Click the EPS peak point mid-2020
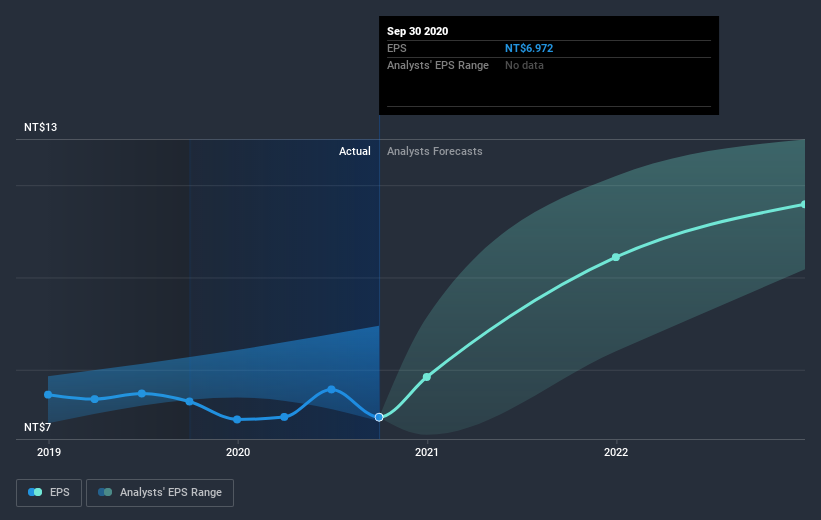 [331, 390]
